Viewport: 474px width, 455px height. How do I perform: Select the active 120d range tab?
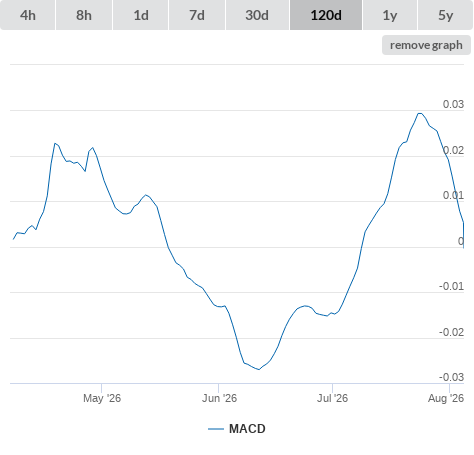(x=326, y=15)
